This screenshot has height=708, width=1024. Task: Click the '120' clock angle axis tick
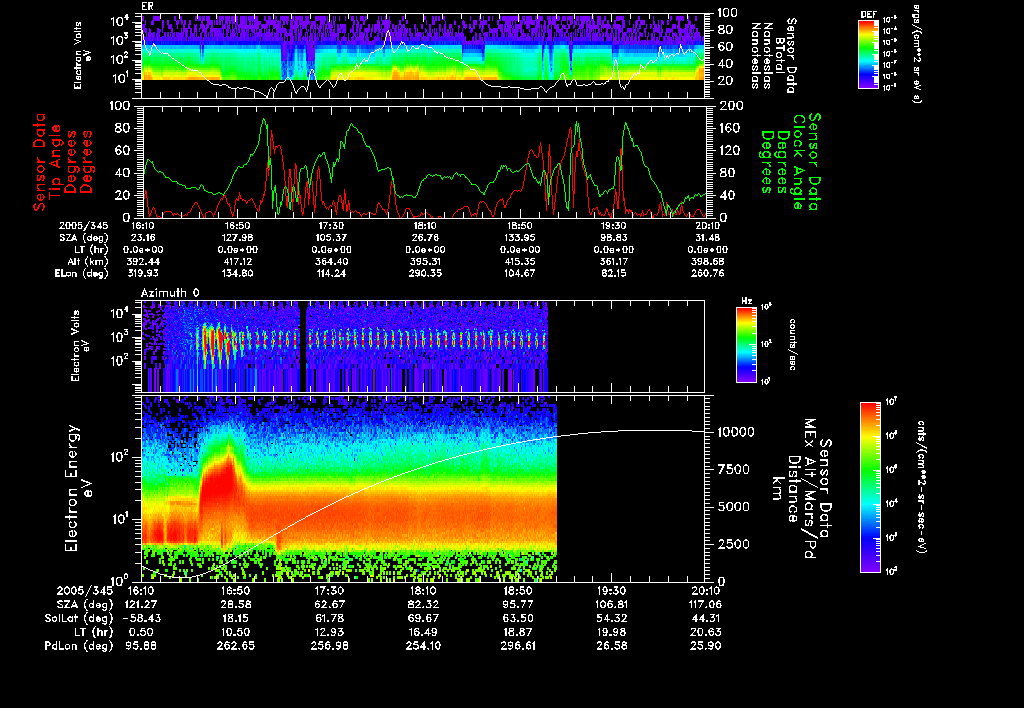(x=731, y=150)
